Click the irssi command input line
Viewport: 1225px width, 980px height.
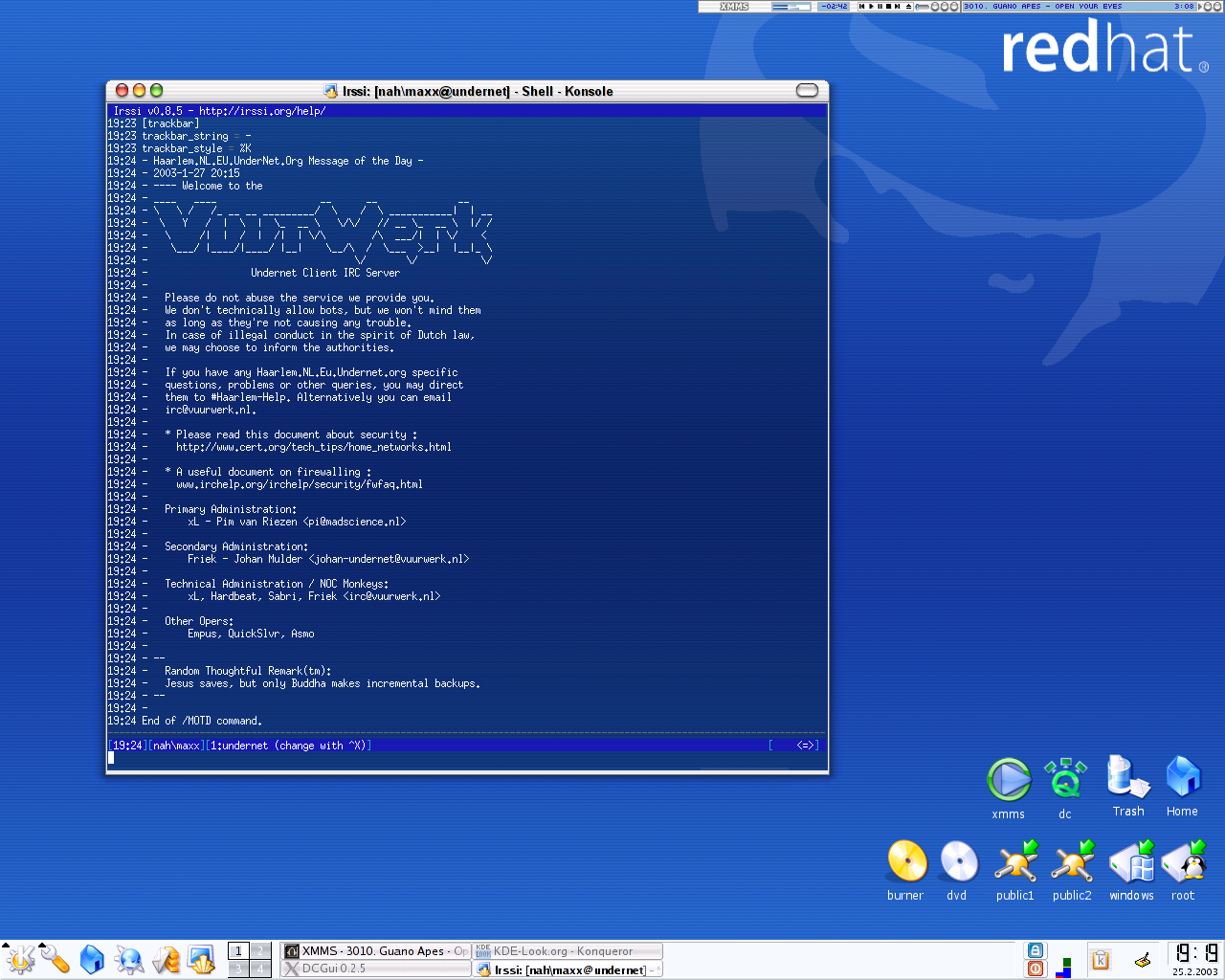467,758
